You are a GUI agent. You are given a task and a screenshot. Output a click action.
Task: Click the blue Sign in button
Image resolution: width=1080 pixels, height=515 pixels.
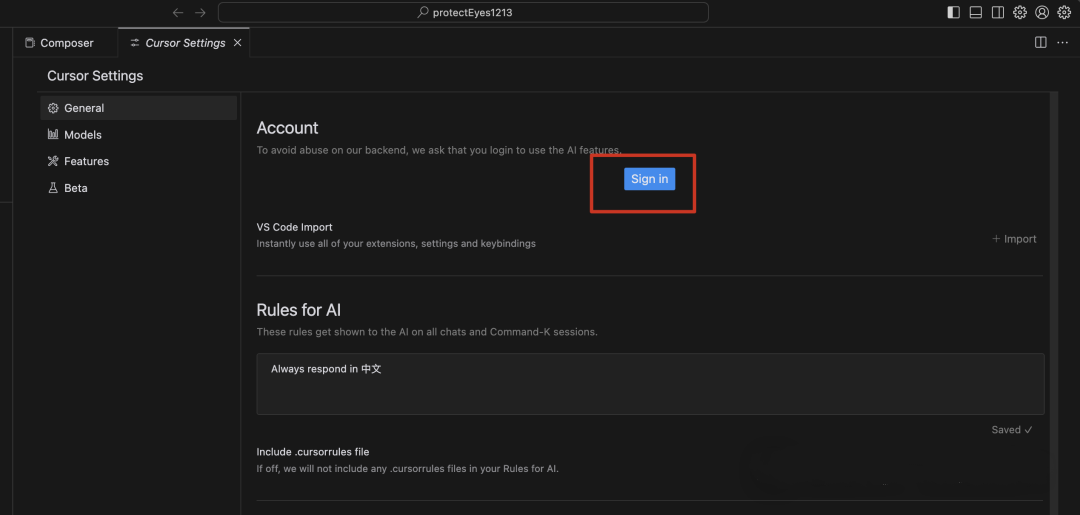click(x=650, y=179)
